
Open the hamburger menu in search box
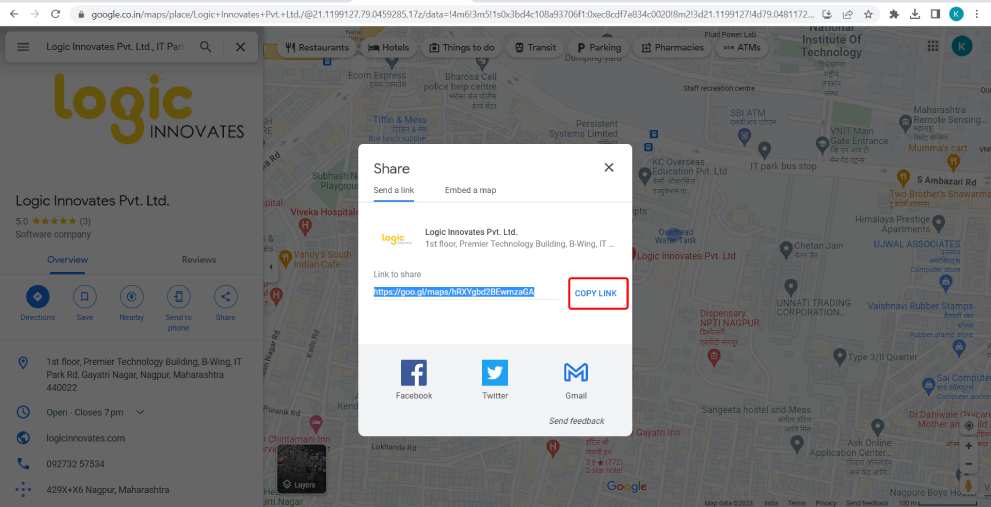pos(23,47)
